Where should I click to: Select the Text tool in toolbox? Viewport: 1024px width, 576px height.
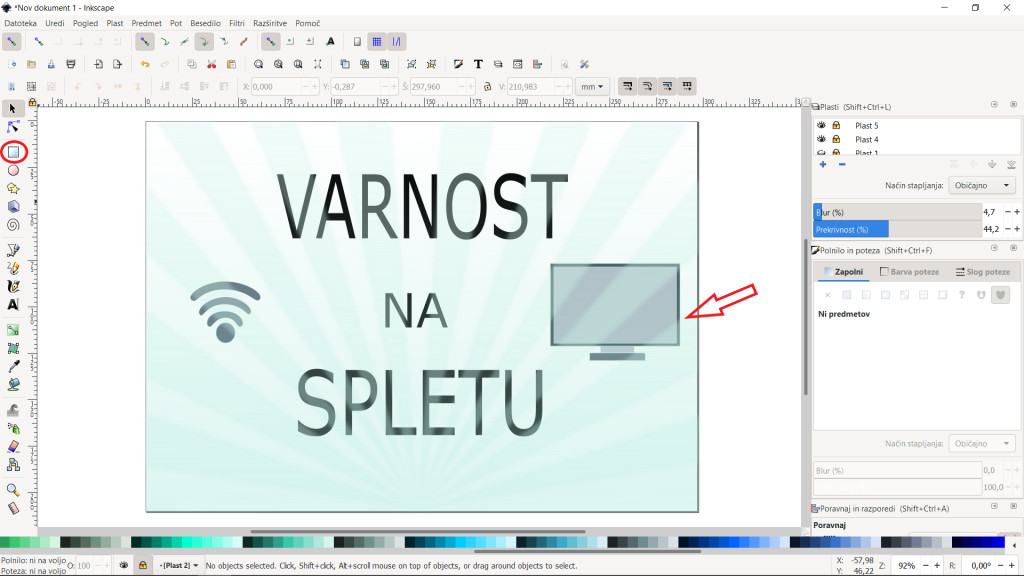pyautogui.click(x=13, y=304)
